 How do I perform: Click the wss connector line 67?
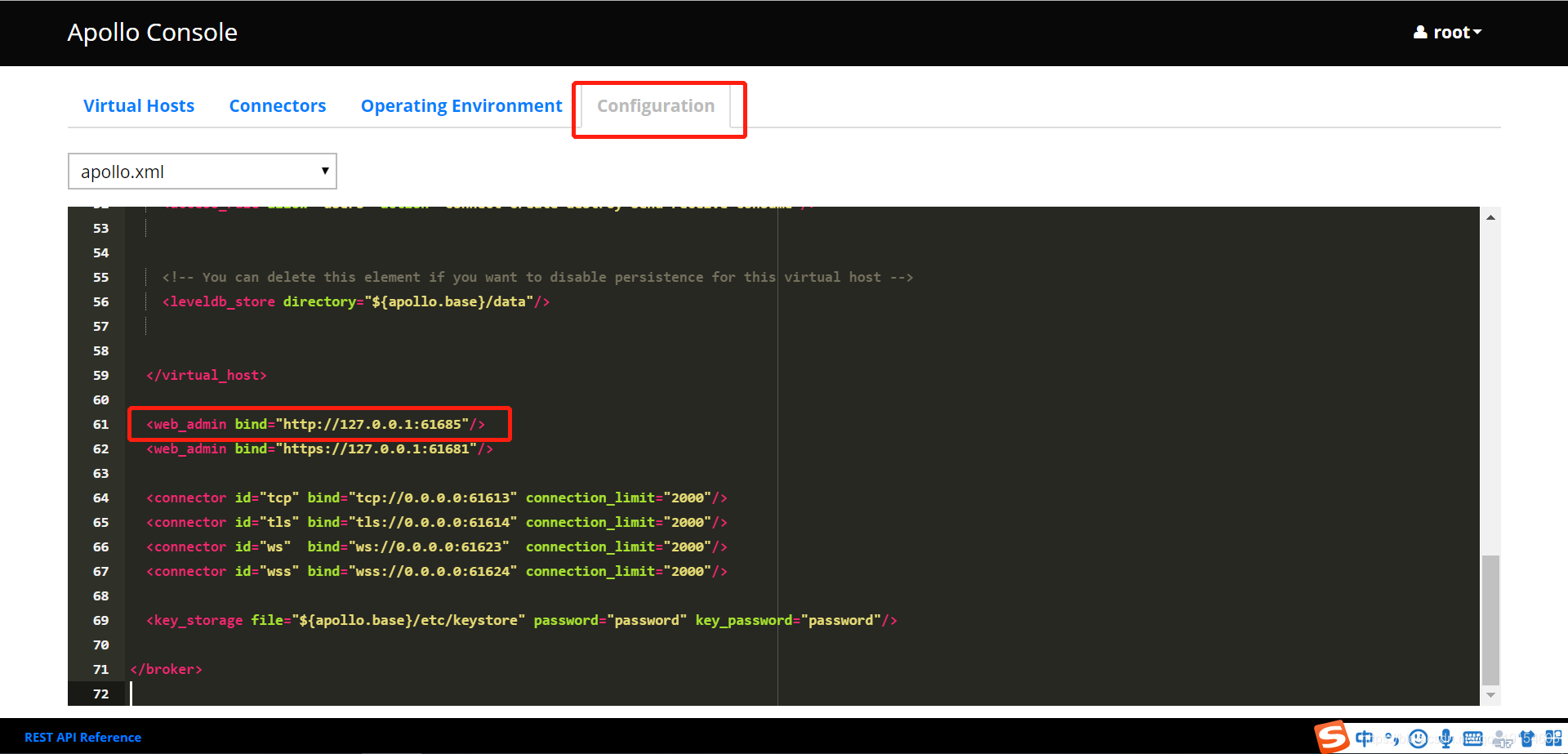pos(437,571)
